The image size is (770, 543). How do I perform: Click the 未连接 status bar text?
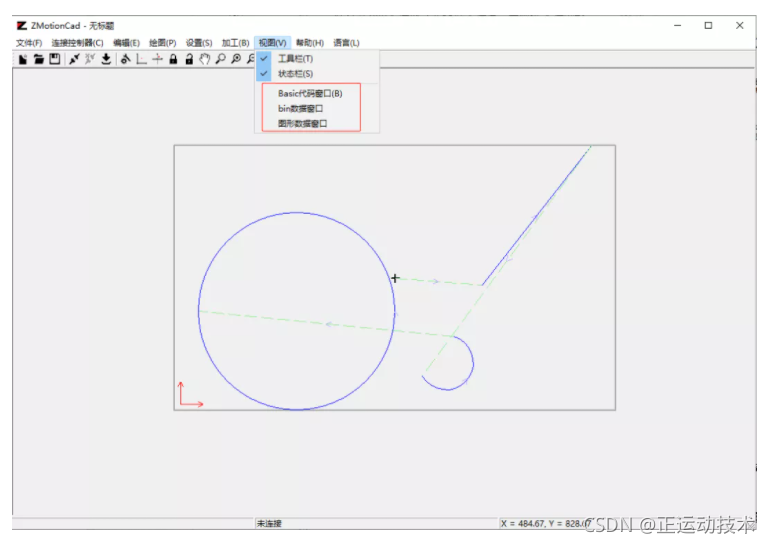click(269, 523)
